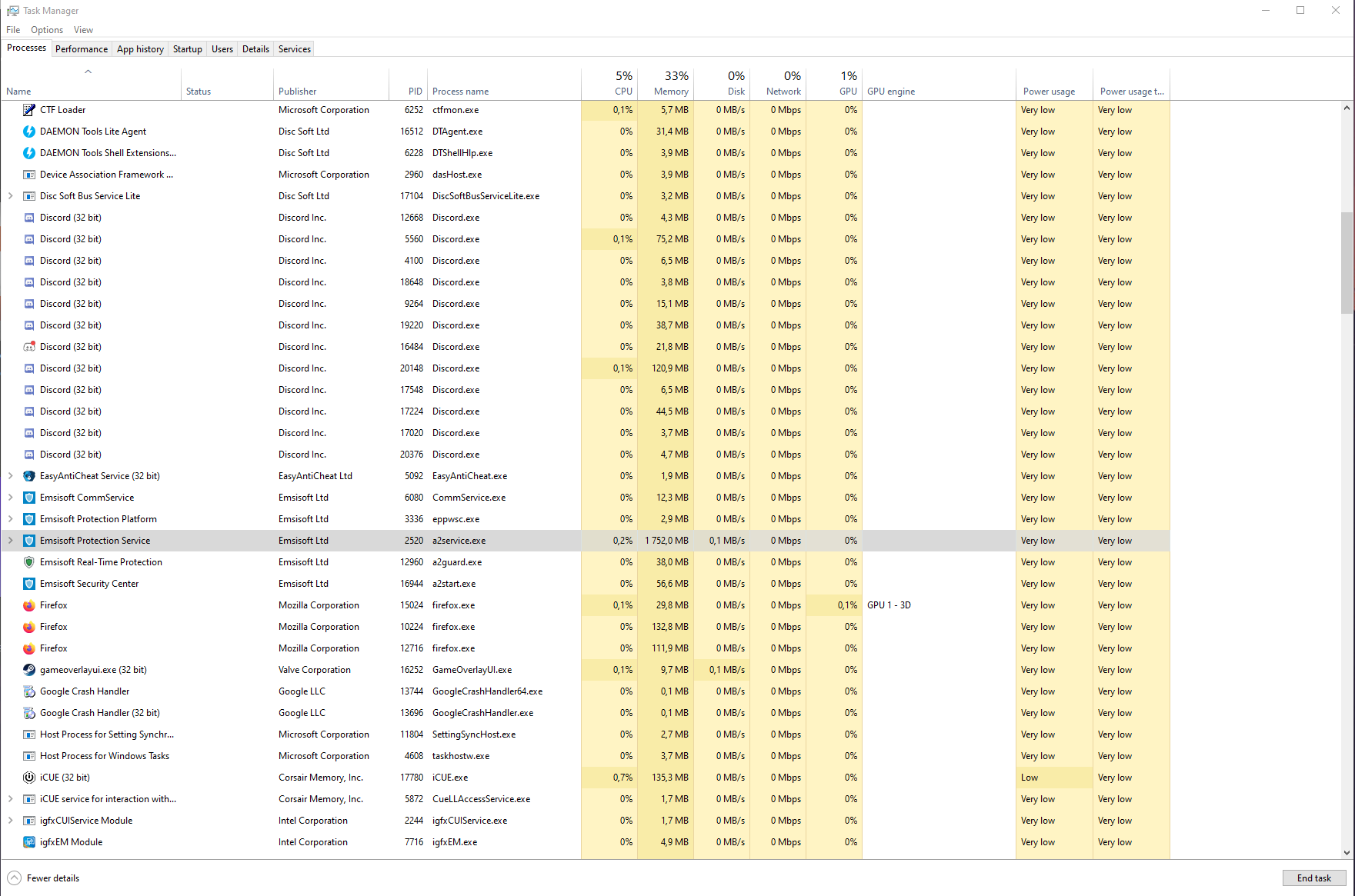
Task: Click the EasyAntiCheat Service icon
Action: [x=29, y=476]
